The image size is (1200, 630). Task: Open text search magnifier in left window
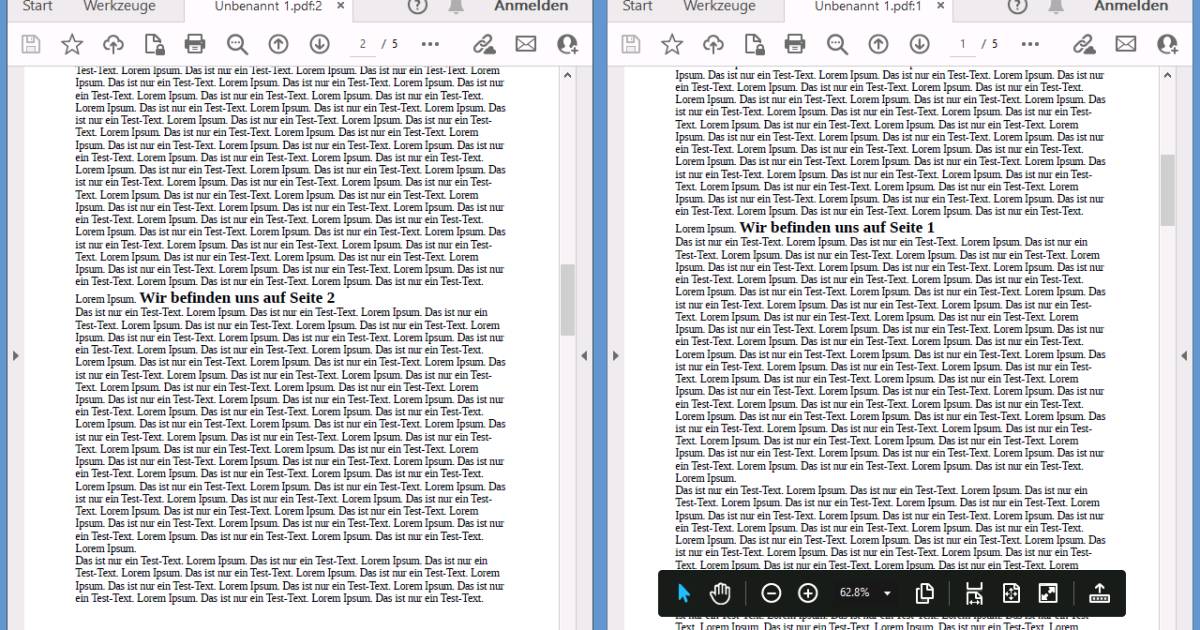click(x=237, y=44)
